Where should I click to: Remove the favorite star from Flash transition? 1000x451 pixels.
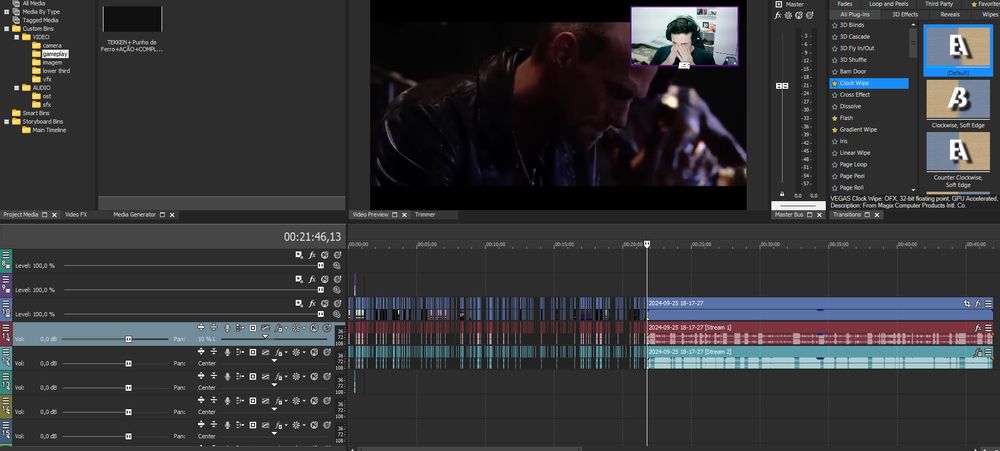click(x=834, y=118)
